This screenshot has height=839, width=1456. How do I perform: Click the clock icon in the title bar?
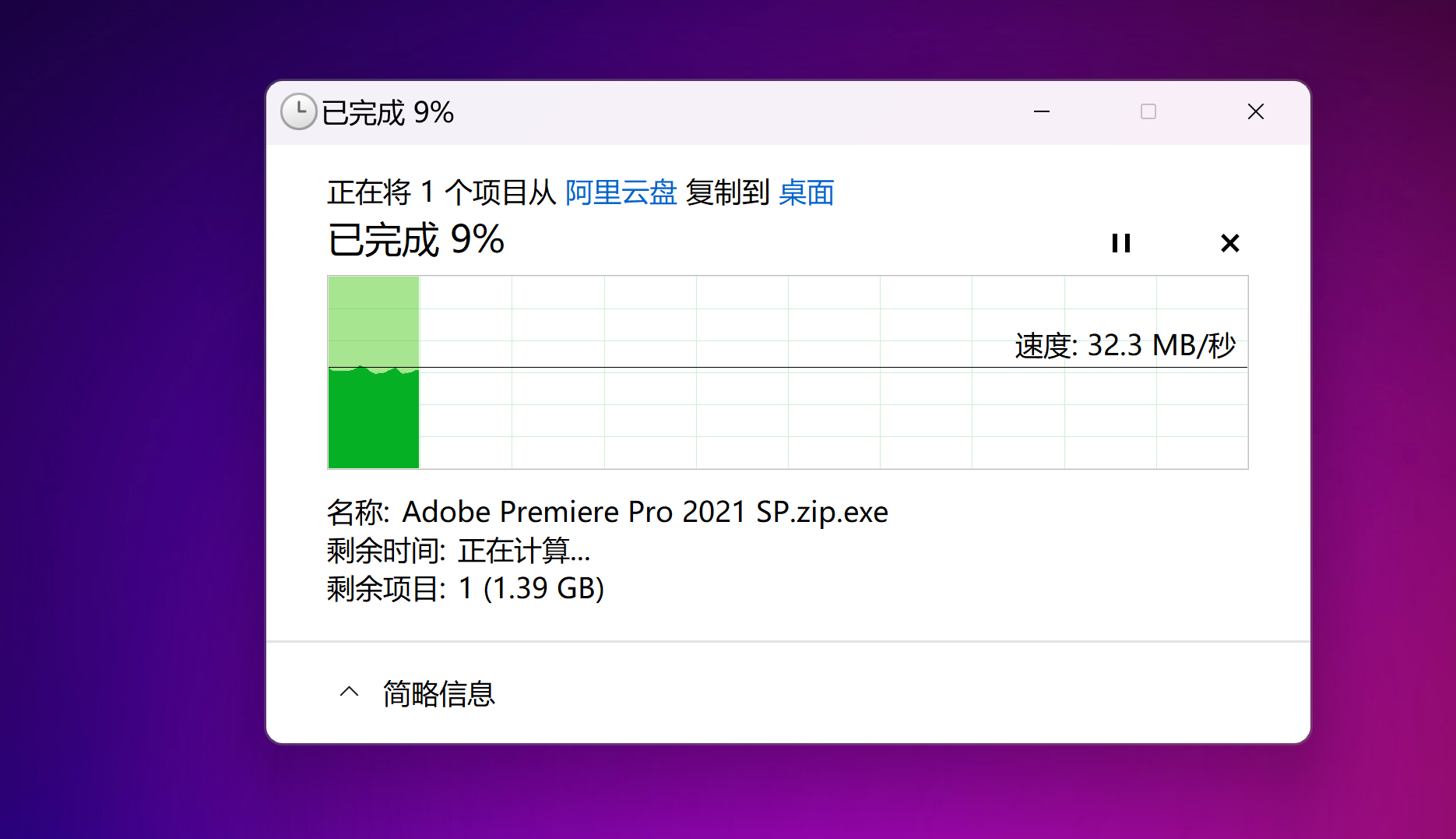[x=298, y=111]
